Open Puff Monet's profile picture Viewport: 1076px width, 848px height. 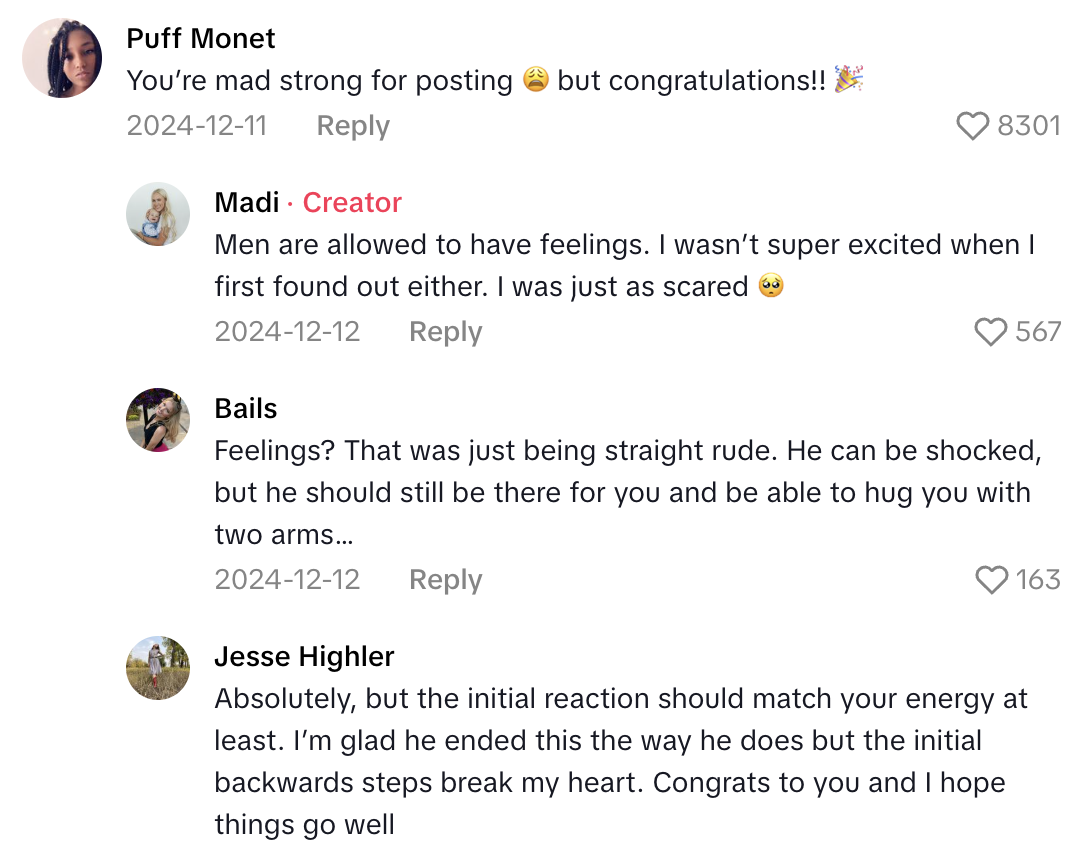[62, 58]
